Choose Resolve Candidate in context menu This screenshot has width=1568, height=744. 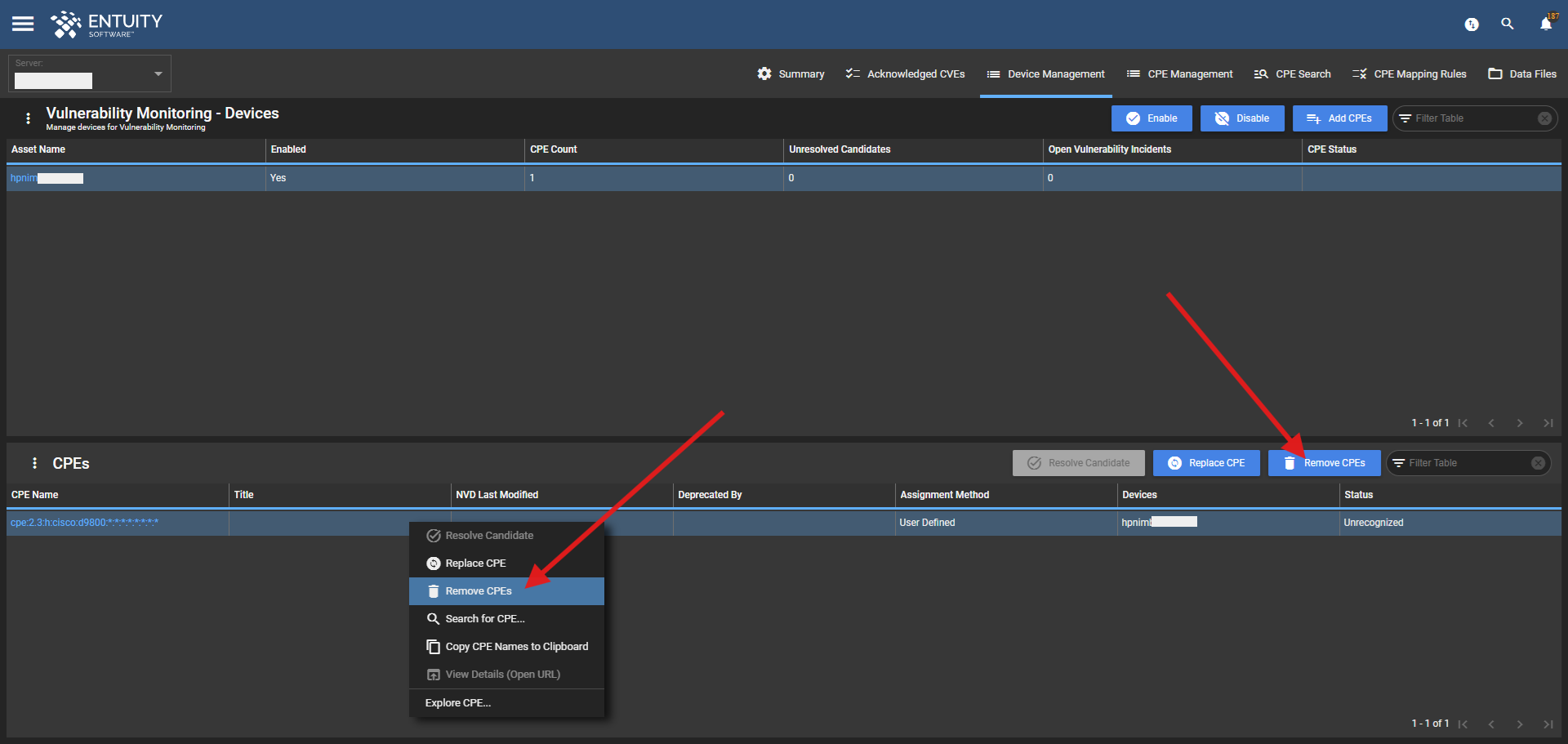point(506,536)
